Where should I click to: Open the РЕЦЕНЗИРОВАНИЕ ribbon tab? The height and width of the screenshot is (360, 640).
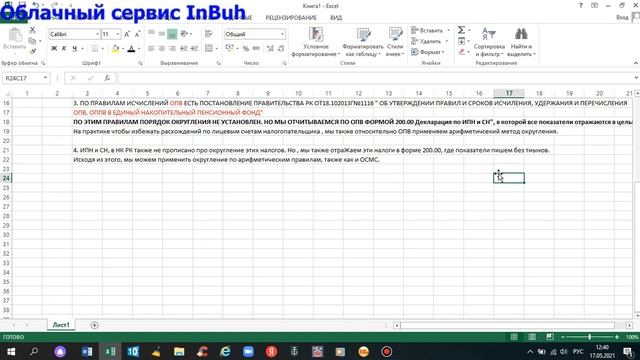[291, 18]
